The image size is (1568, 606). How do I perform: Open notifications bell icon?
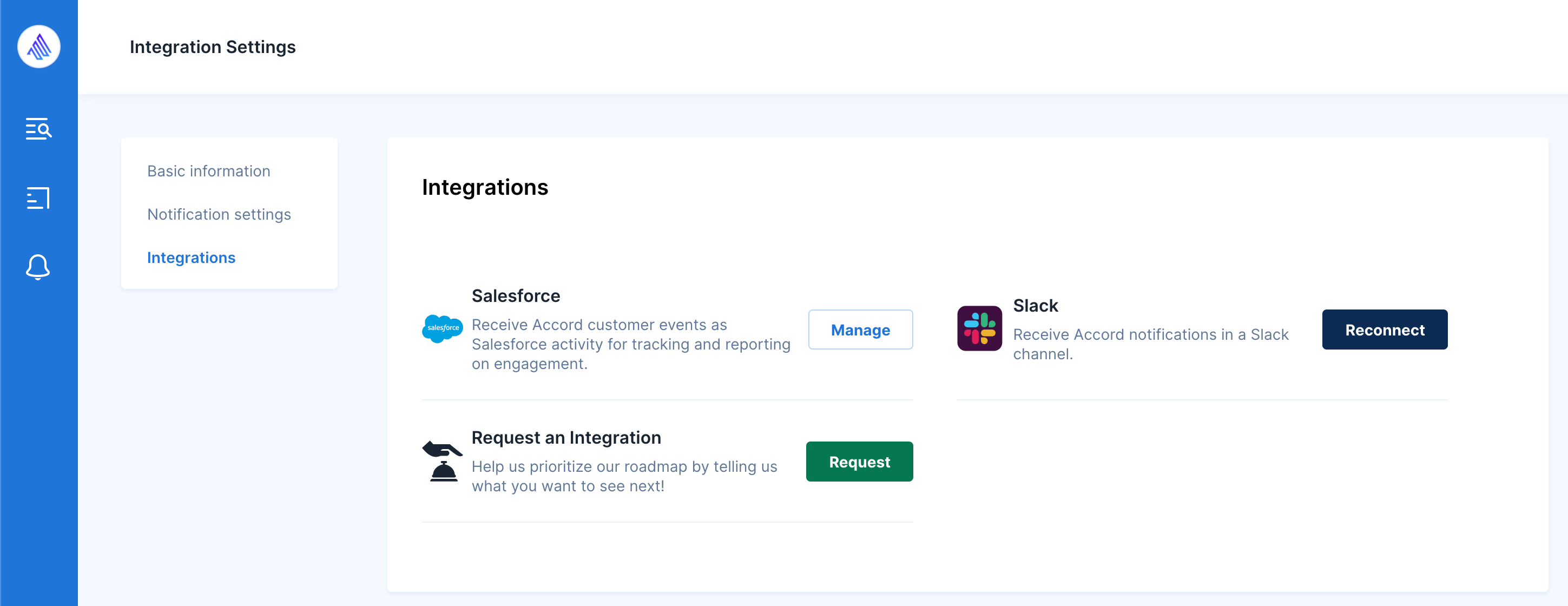click(x=38, y=267)
